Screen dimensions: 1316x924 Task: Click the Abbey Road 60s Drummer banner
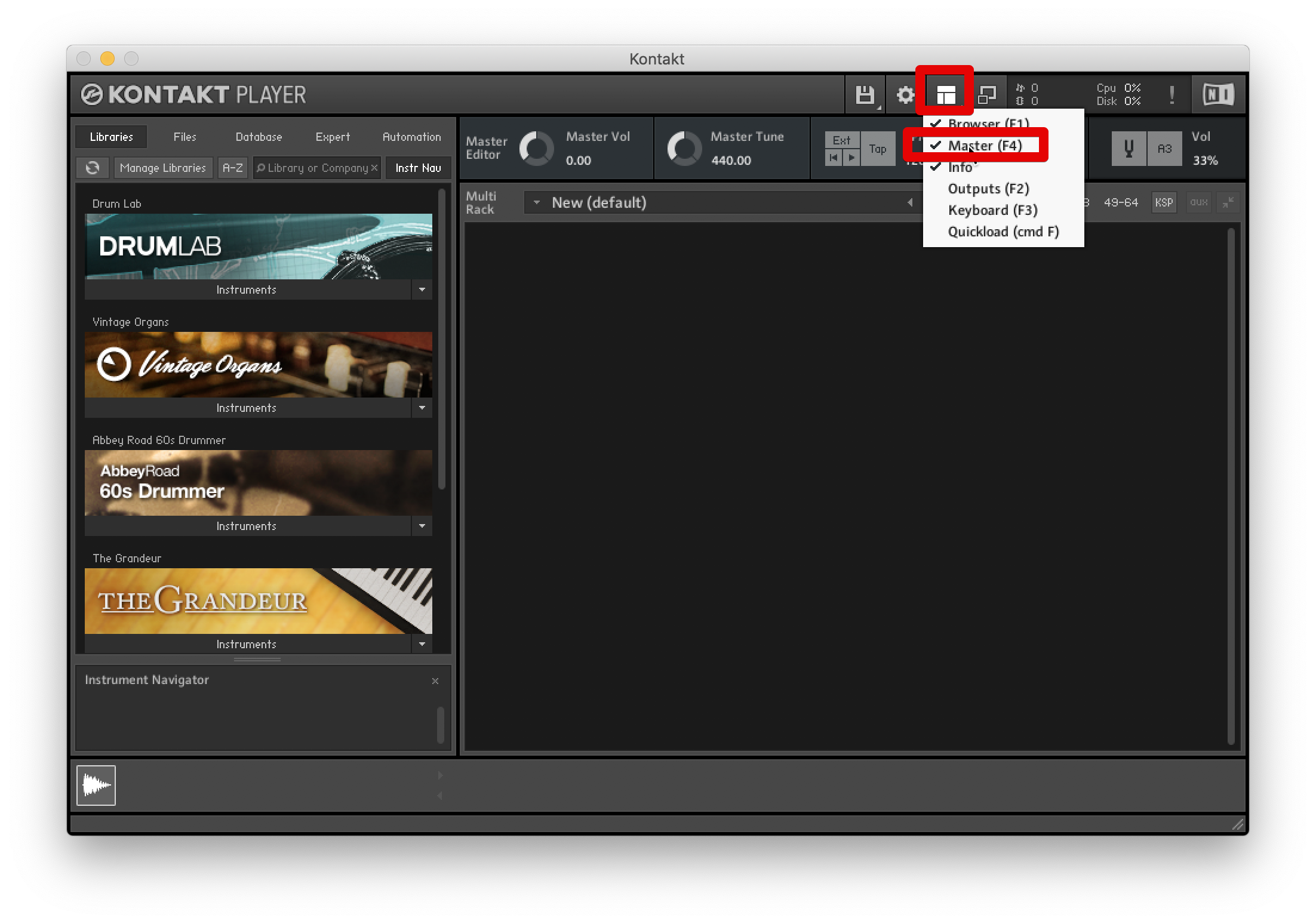259,483
